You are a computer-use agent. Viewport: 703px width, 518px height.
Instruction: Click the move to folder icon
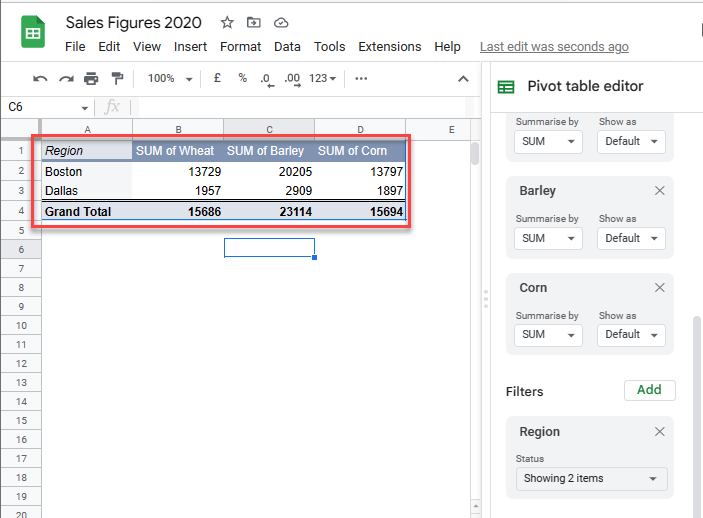pyautogui.click(x=254, y=22)
